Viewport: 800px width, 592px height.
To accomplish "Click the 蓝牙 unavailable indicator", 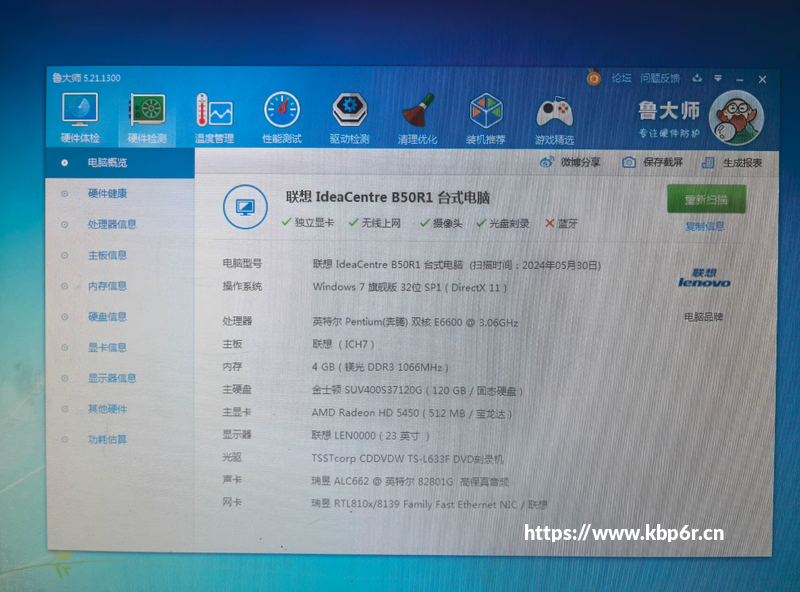I will click(x=561, y=224).
